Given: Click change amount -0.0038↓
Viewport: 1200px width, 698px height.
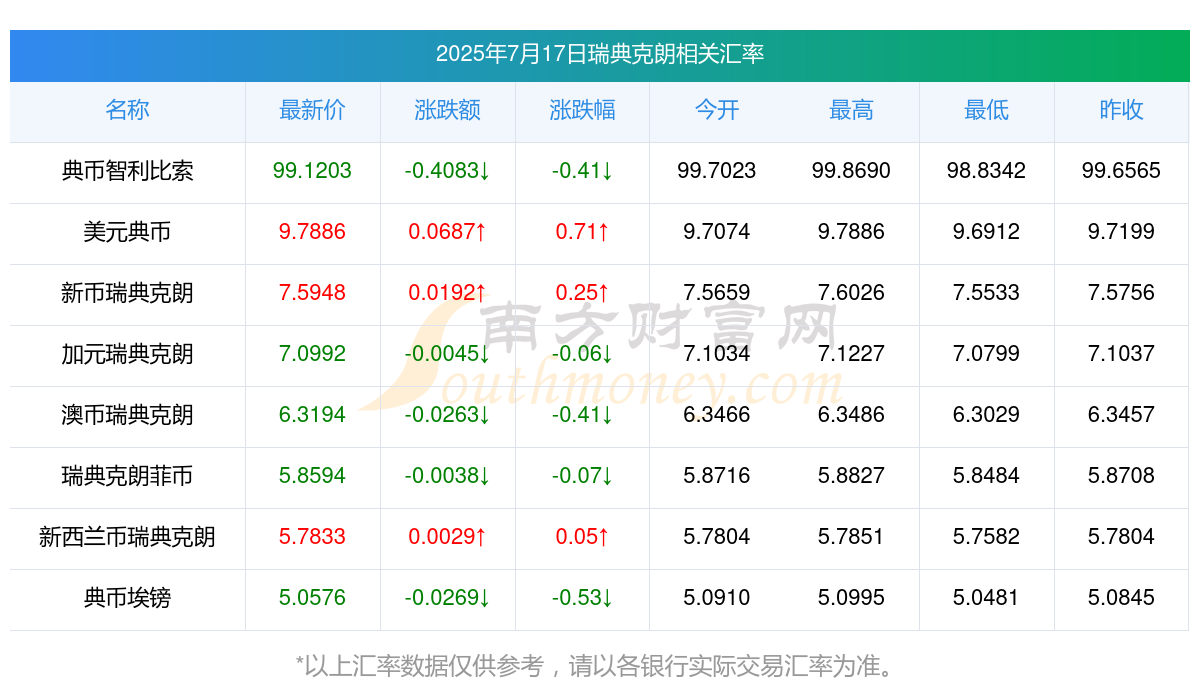Looking at the screenshot, I should [447, 476].
